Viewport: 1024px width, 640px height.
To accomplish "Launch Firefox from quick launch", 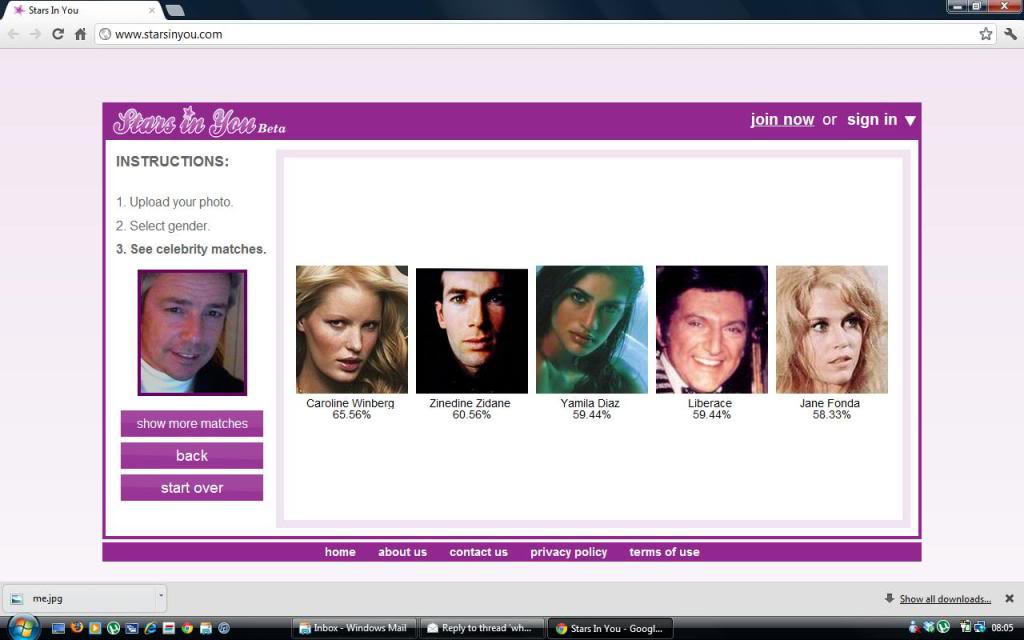I will tap(76, 627).
